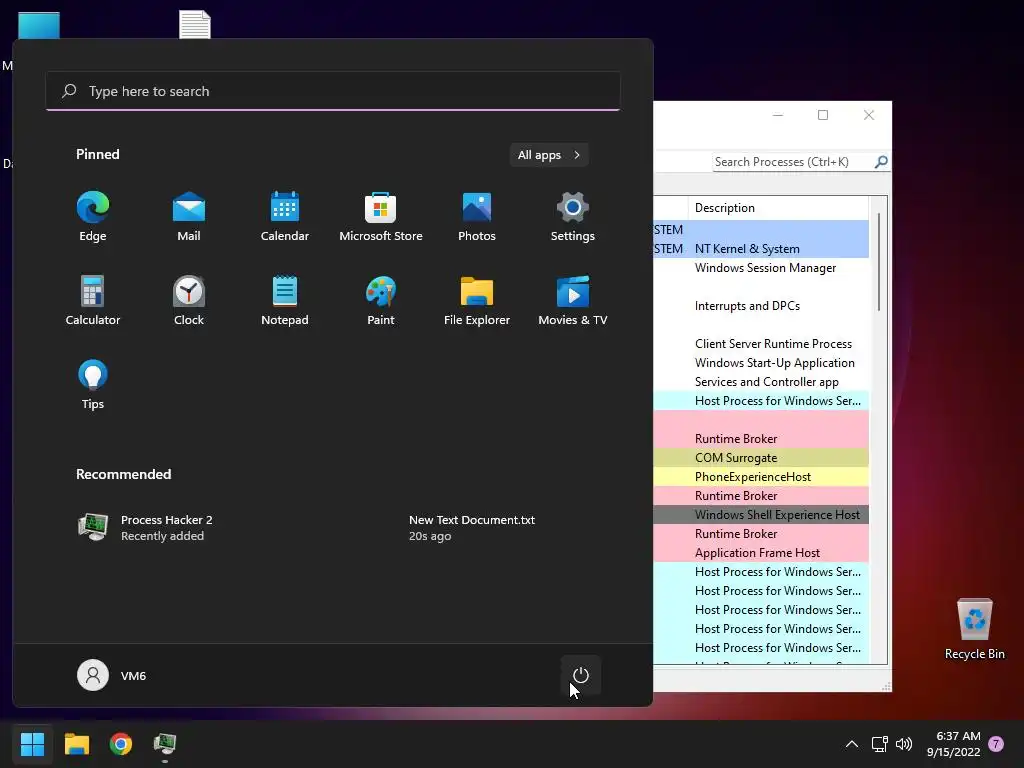Open the Clock app

(x=189, y=301)
